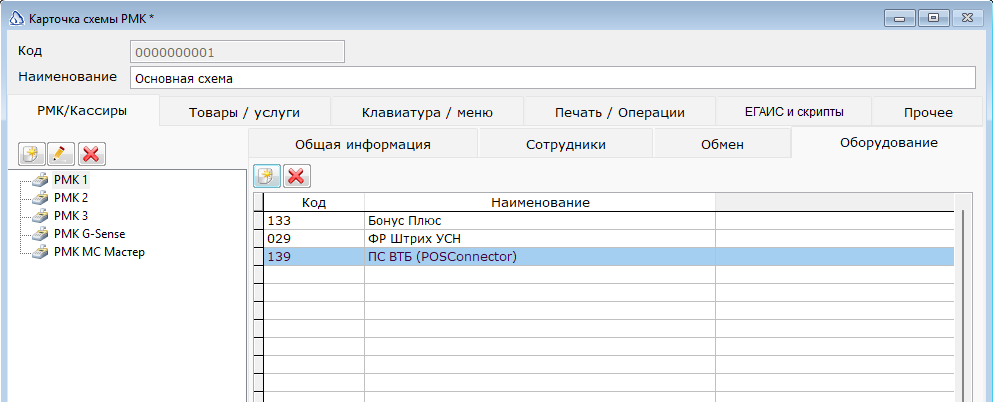This screenshot has height=402, width=993.
Task: Go to ЕГАИС и скрипты tab
Action: click(x=794, y=112)
